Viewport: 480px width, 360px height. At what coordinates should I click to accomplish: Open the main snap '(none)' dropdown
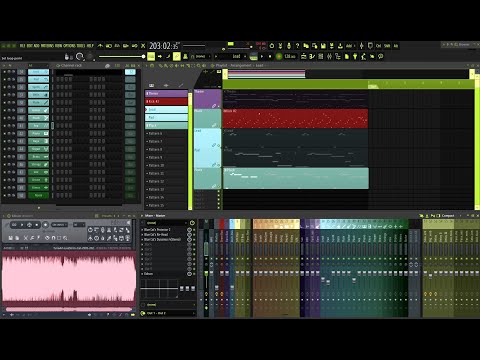click(x=202, y=56)
